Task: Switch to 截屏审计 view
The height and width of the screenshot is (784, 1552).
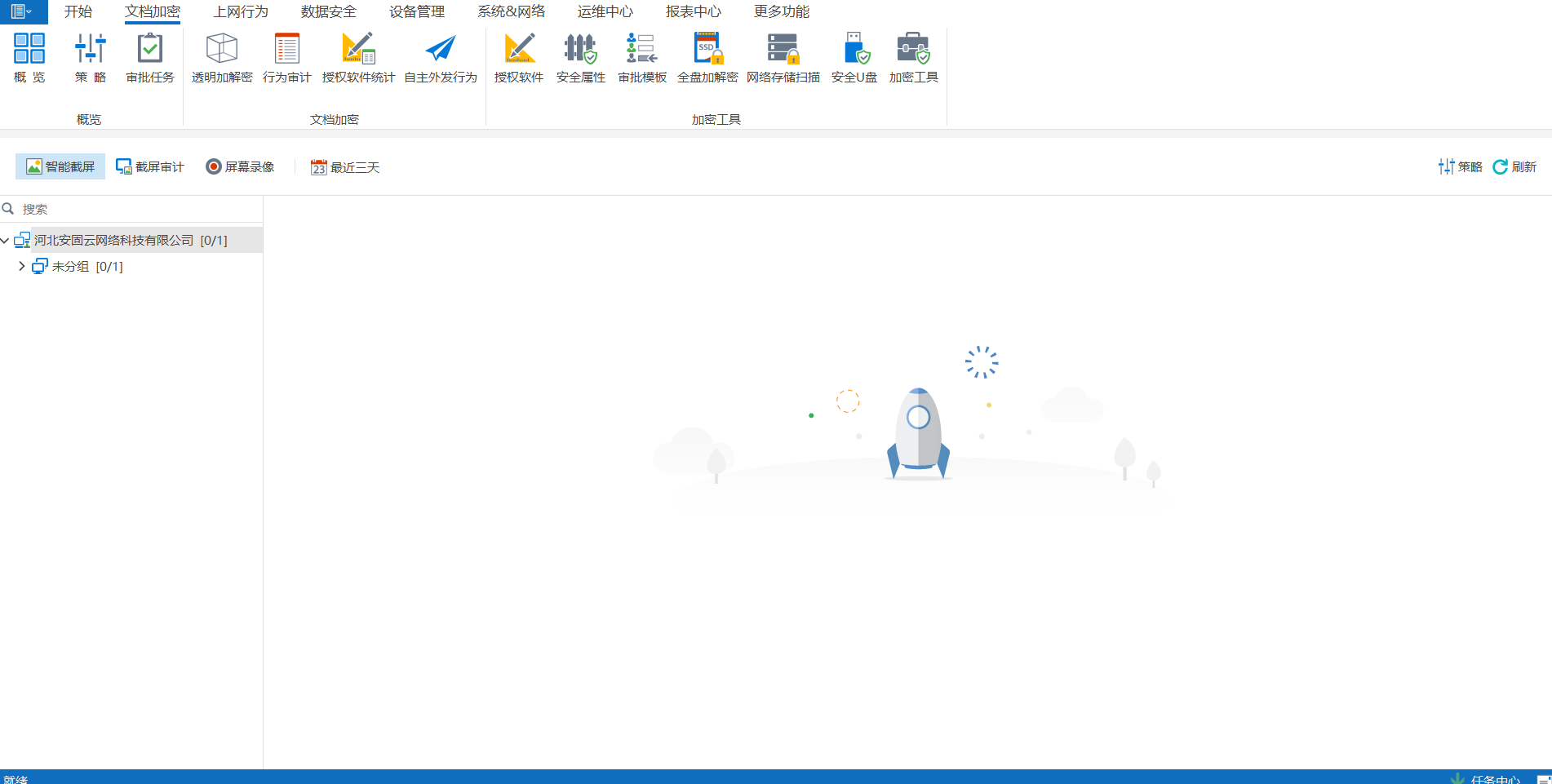Action: 150,166
